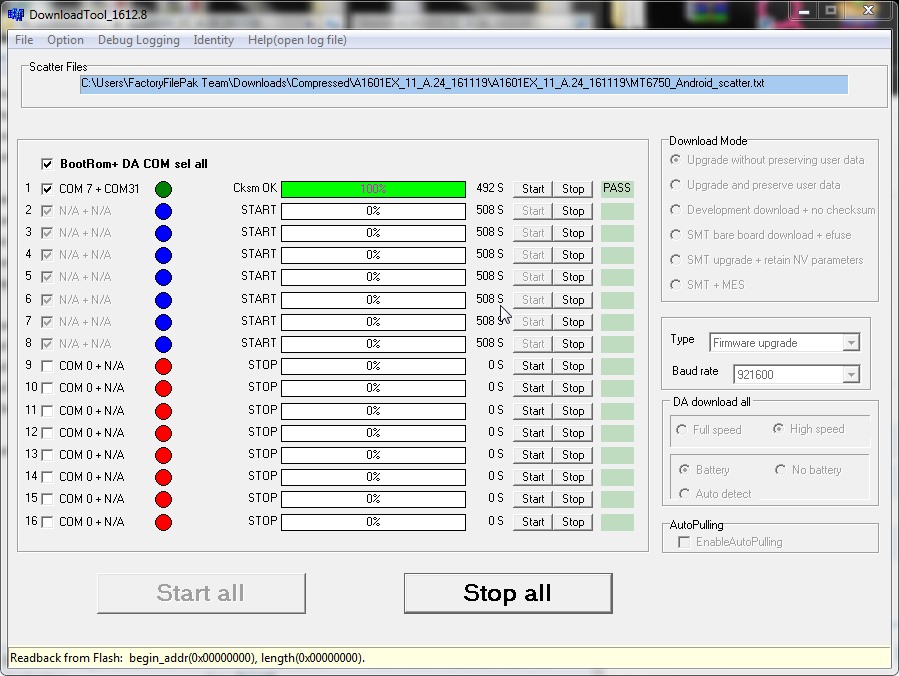Click the Stop all button

(508, 593)
